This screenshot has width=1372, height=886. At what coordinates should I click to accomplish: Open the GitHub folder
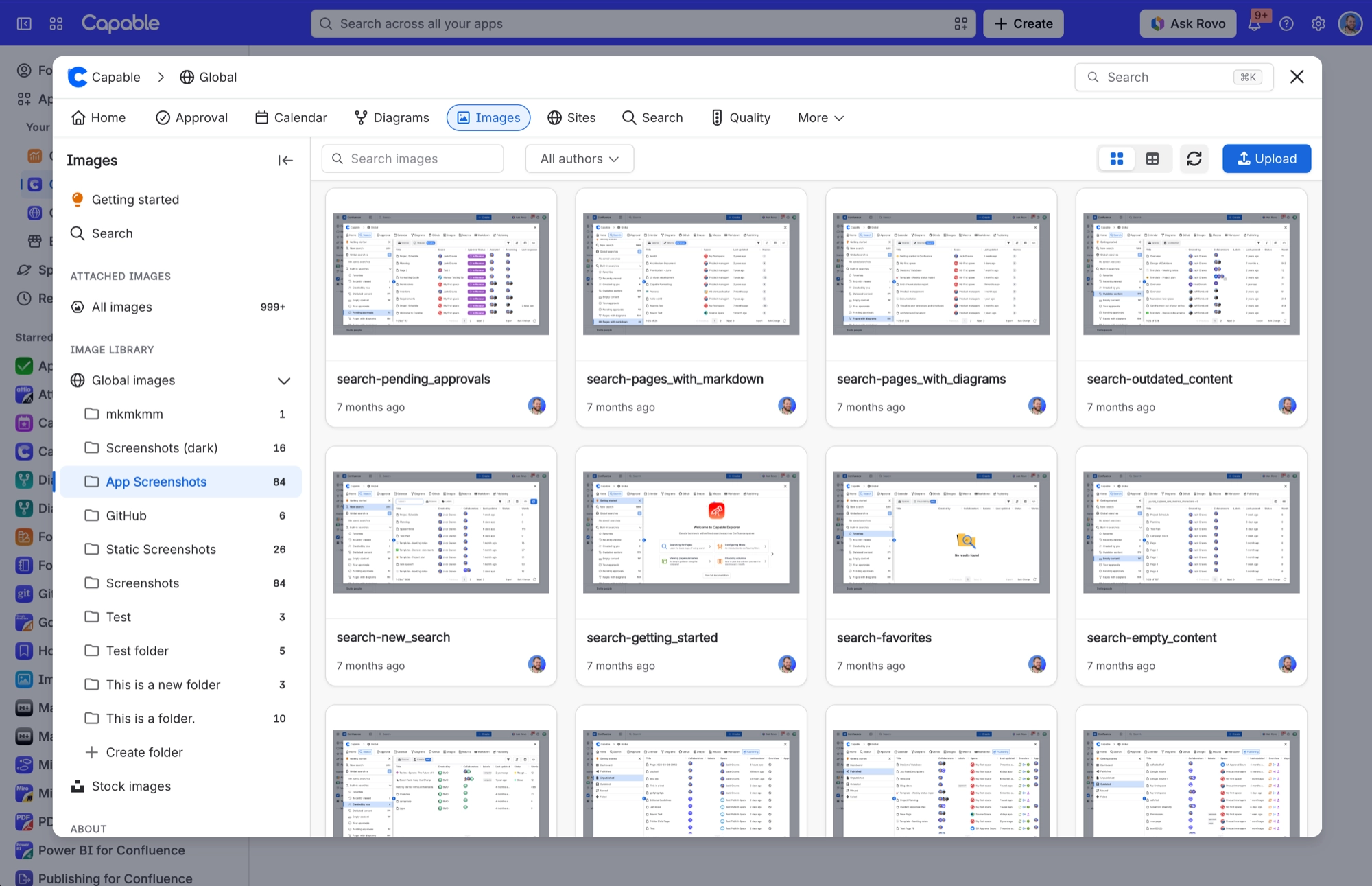(x=181, y=515)
